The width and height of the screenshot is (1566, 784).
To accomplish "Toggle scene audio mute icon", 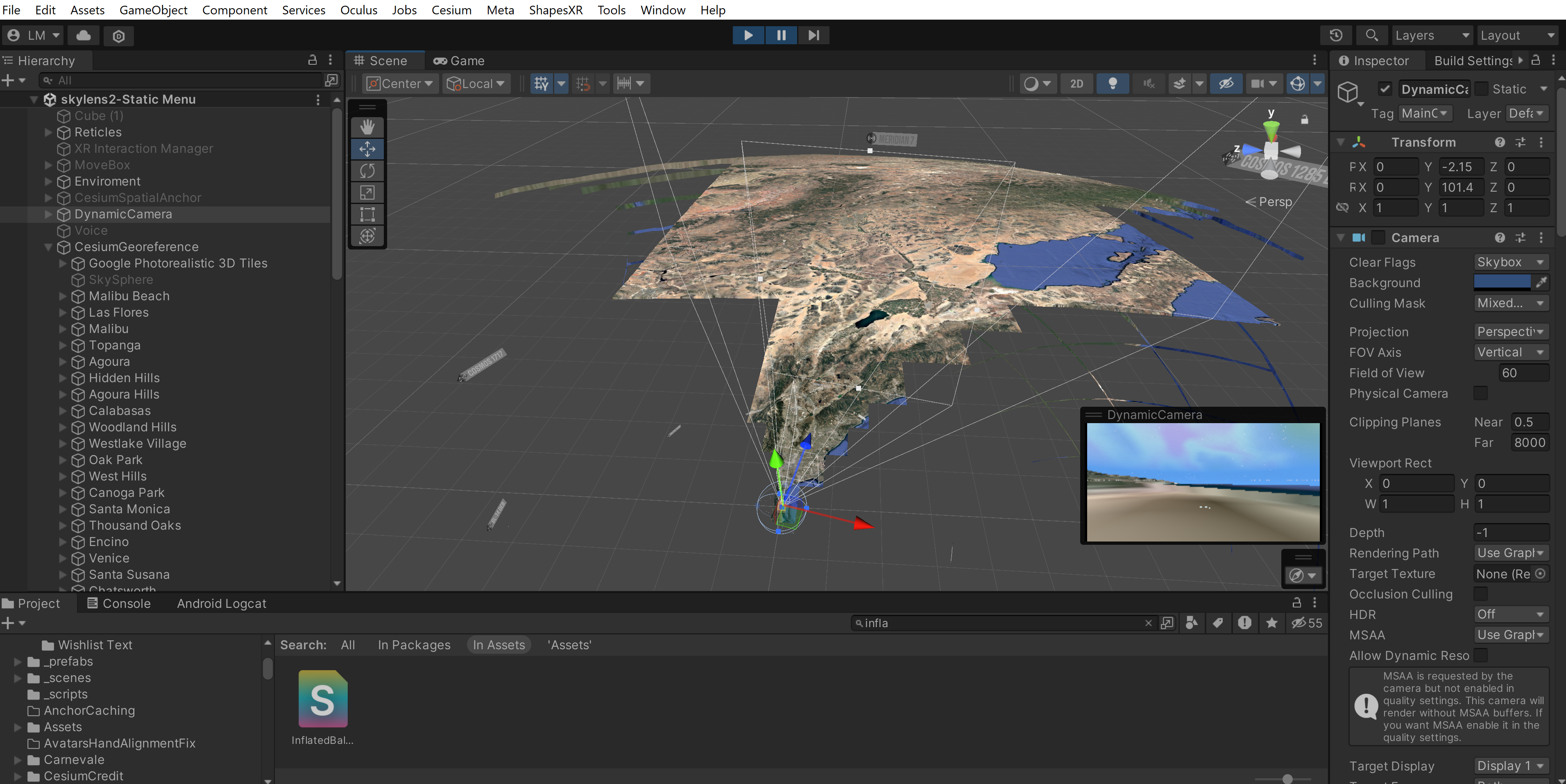I will coord(1148,83).
